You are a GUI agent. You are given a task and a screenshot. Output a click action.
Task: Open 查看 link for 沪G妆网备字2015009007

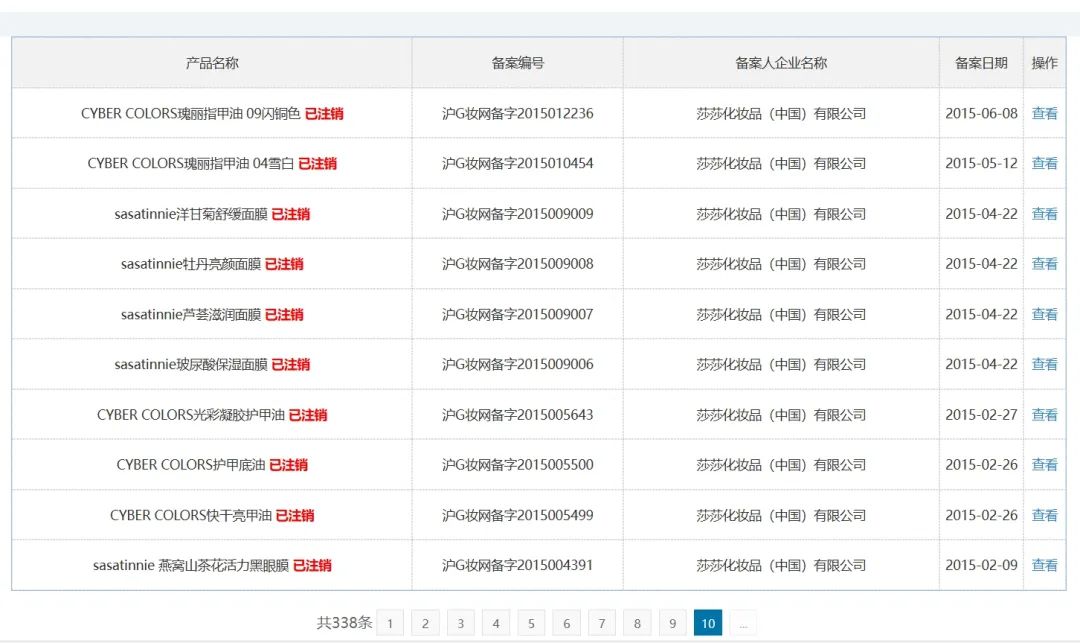coord(1044,314)
